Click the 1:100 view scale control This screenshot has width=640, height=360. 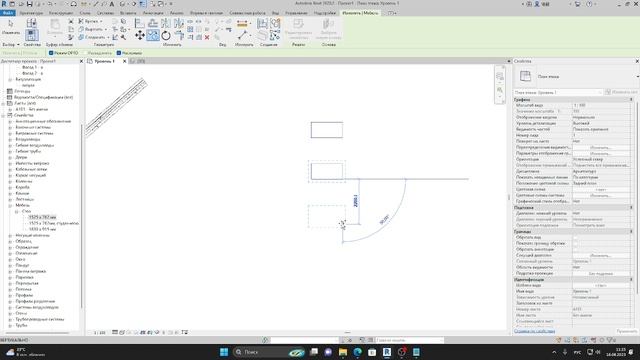click(100, 333)
